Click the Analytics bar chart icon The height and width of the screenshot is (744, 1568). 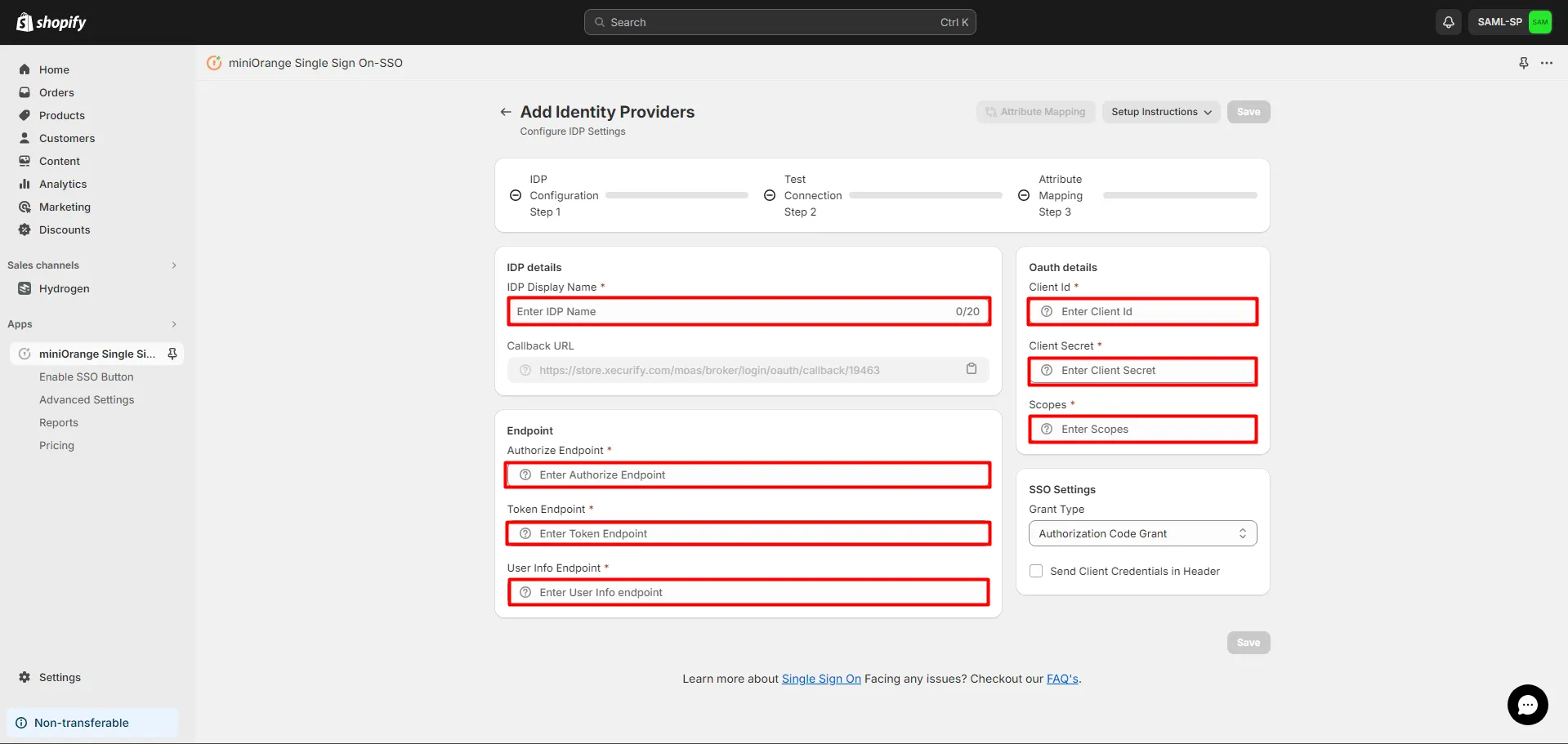click(x=25, y=184)
